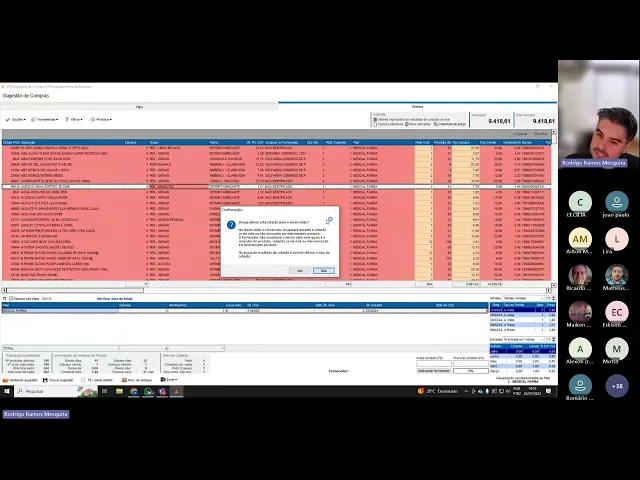
Task: Select participant avatar A (Alexon)
Action: 580,349
